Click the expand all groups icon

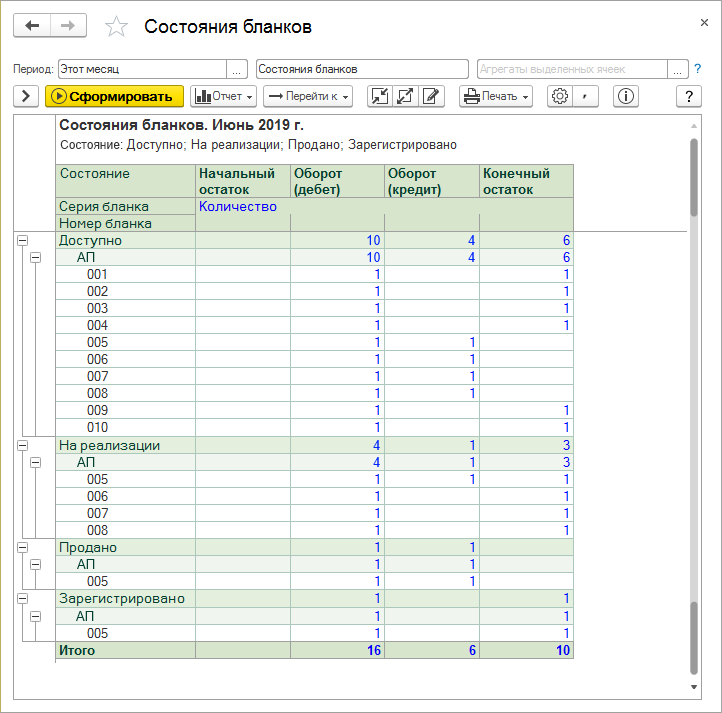(405, 96)
